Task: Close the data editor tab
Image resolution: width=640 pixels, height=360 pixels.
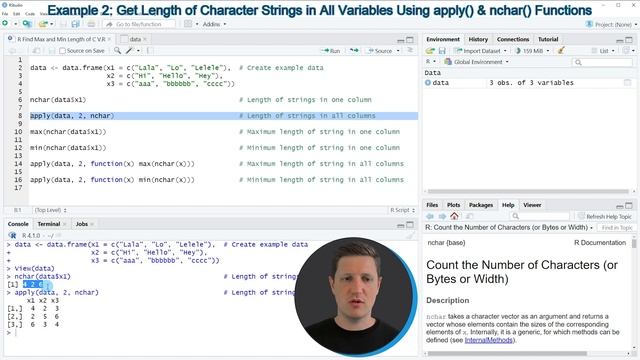Action: coord(145,39)
